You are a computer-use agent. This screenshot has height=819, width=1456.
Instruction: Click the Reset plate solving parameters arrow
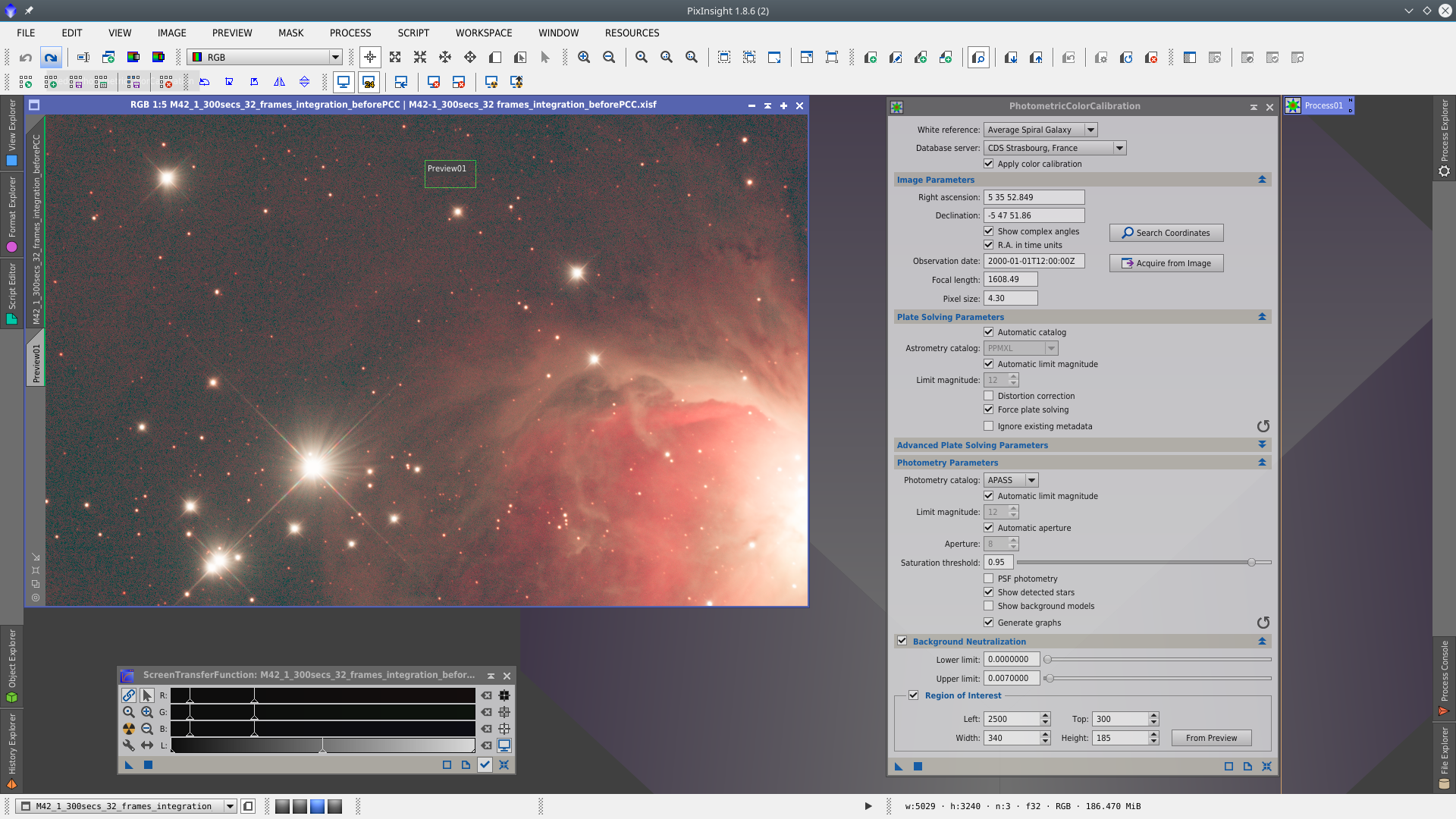[x=1263, y=426]
